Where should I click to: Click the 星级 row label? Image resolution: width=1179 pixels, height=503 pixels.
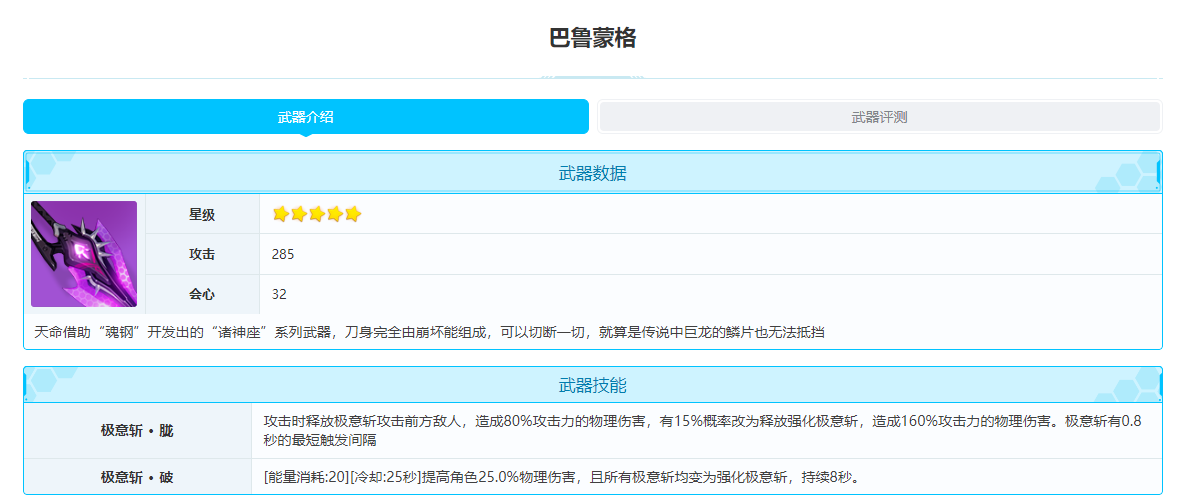point(202,214)
